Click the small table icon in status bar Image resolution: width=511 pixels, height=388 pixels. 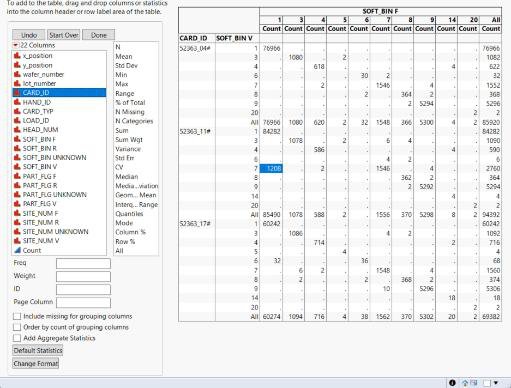pyautogui.click(x=473, y=383)
